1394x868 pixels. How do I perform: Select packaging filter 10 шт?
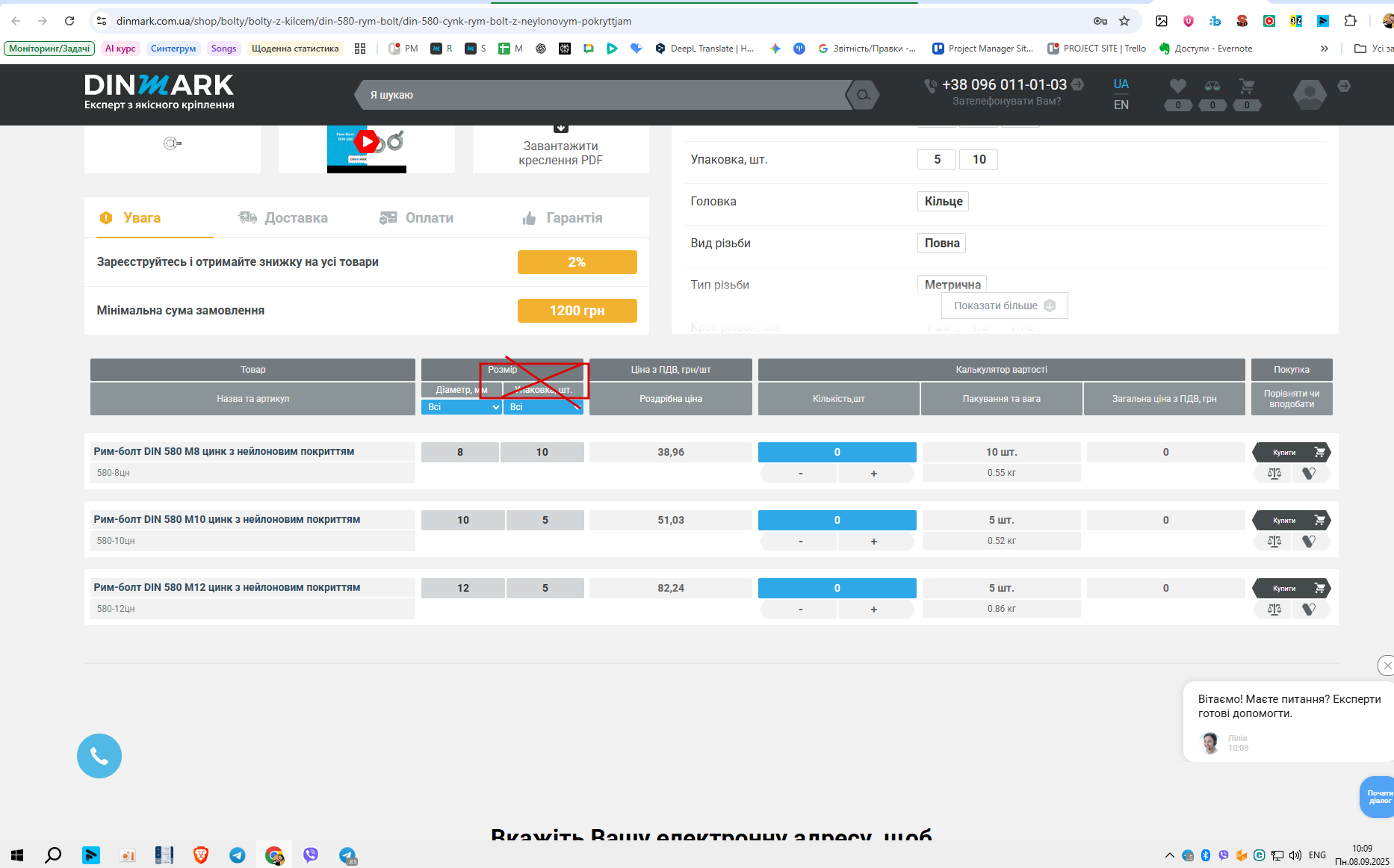[979, 159]
